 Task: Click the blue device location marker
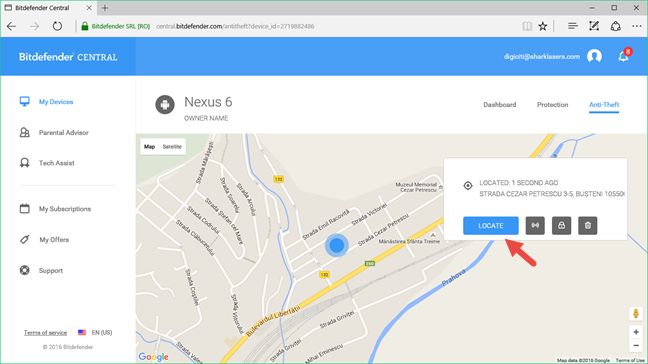(336, 245)
